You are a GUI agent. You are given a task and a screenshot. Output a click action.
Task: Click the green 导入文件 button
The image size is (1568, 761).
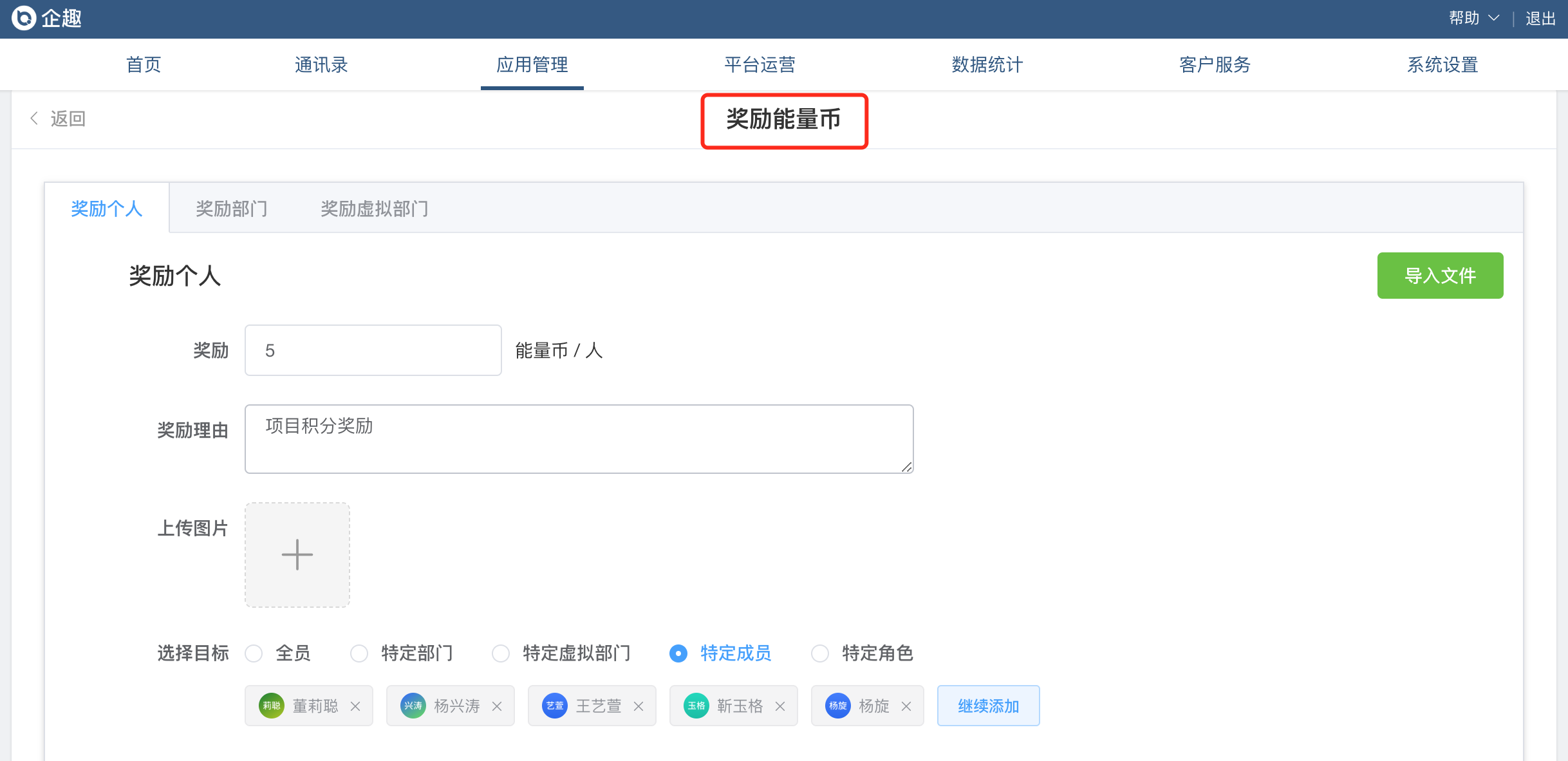click(x=1440, y=276)
